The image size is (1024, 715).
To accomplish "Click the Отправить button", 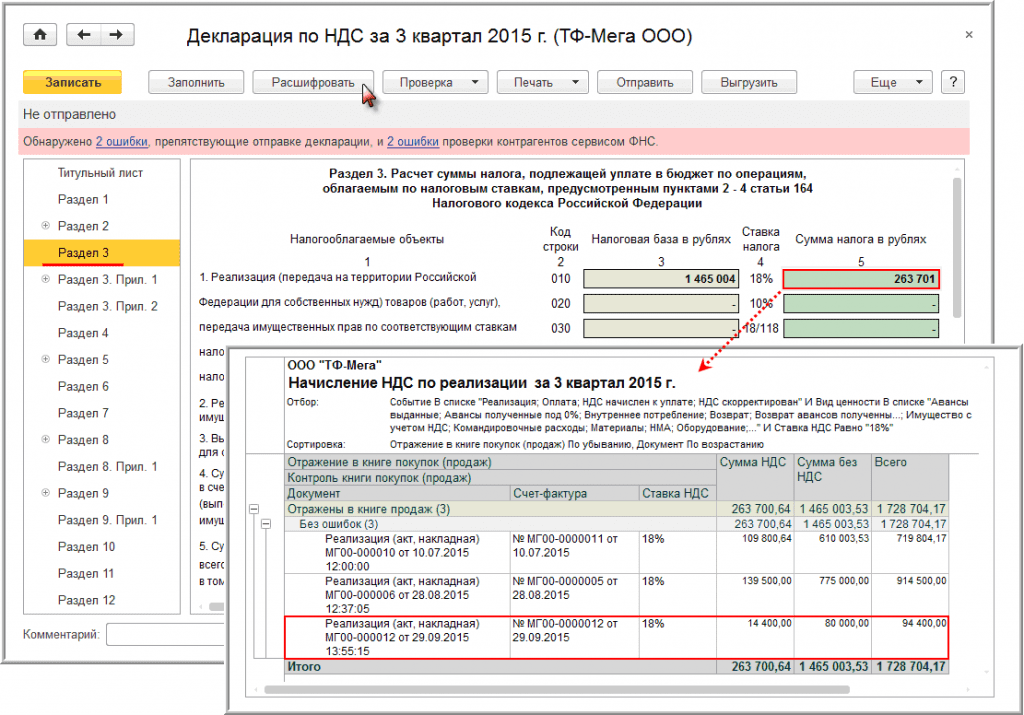I will click(x=643, y=82).
